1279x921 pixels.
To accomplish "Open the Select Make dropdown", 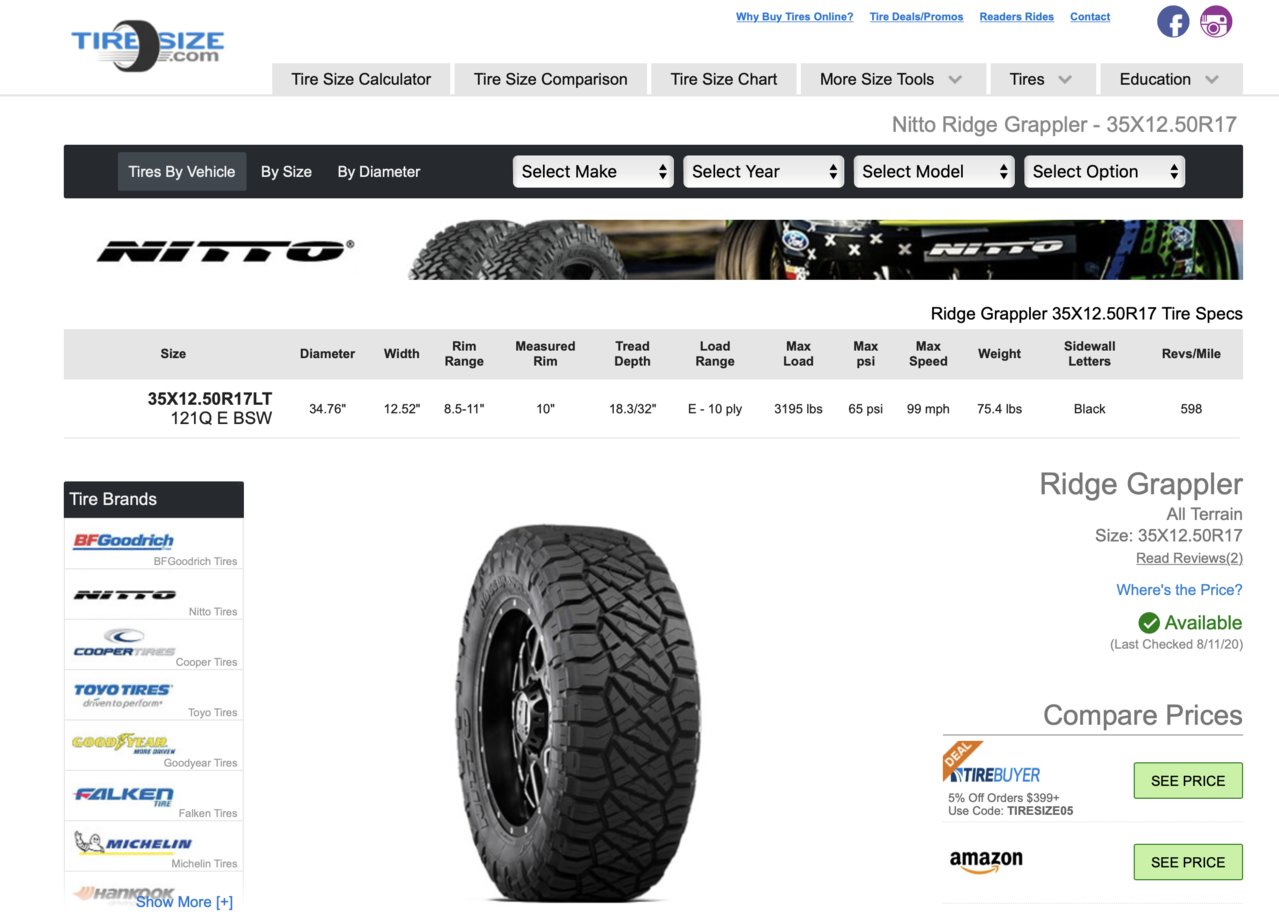I will [593, 171].
